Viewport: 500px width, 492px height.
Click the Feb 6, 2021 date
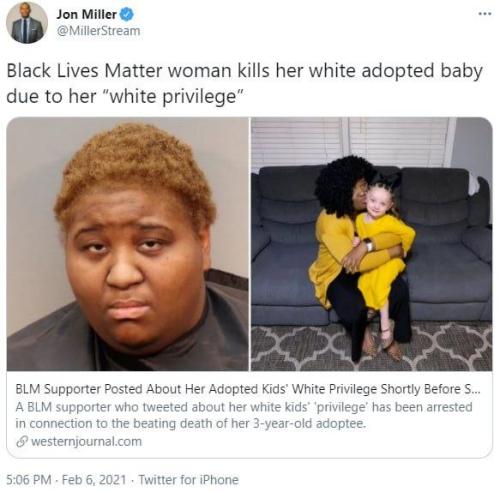94,480
